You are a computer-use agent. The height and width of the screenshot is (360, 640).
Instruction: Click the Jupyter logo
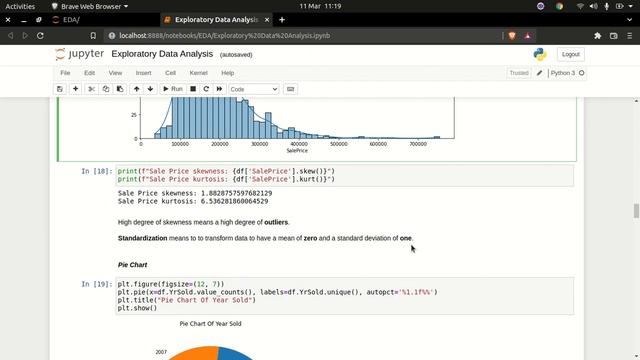(x=80, y=54)
